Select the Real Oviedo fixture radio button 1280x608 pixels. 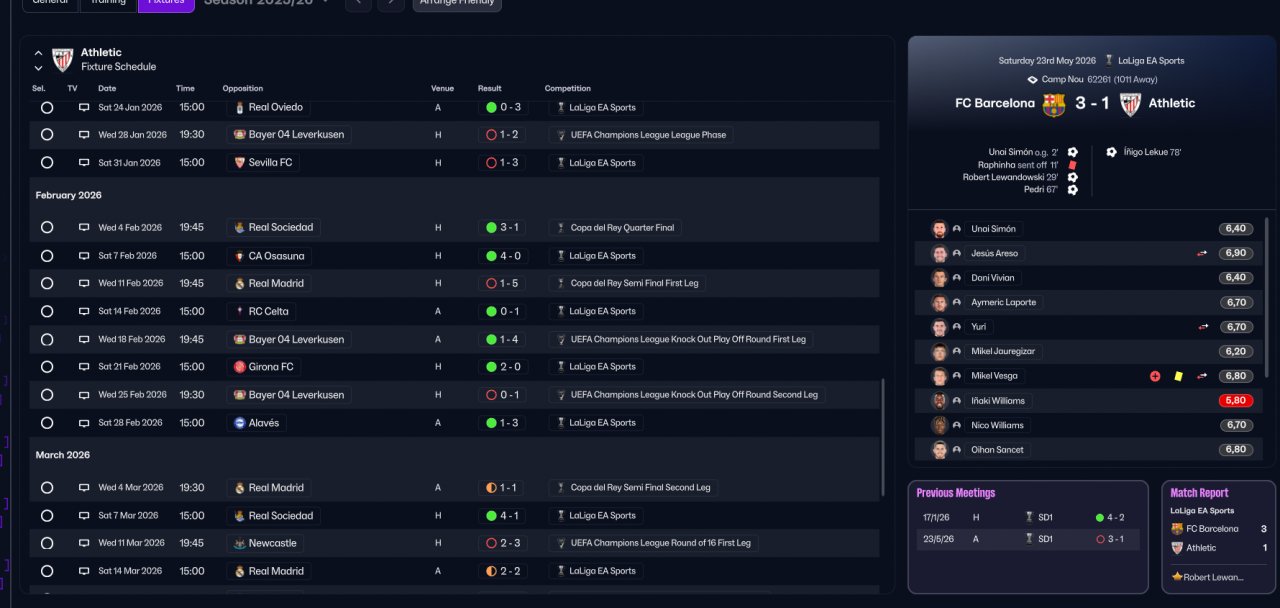coord(47,107)
